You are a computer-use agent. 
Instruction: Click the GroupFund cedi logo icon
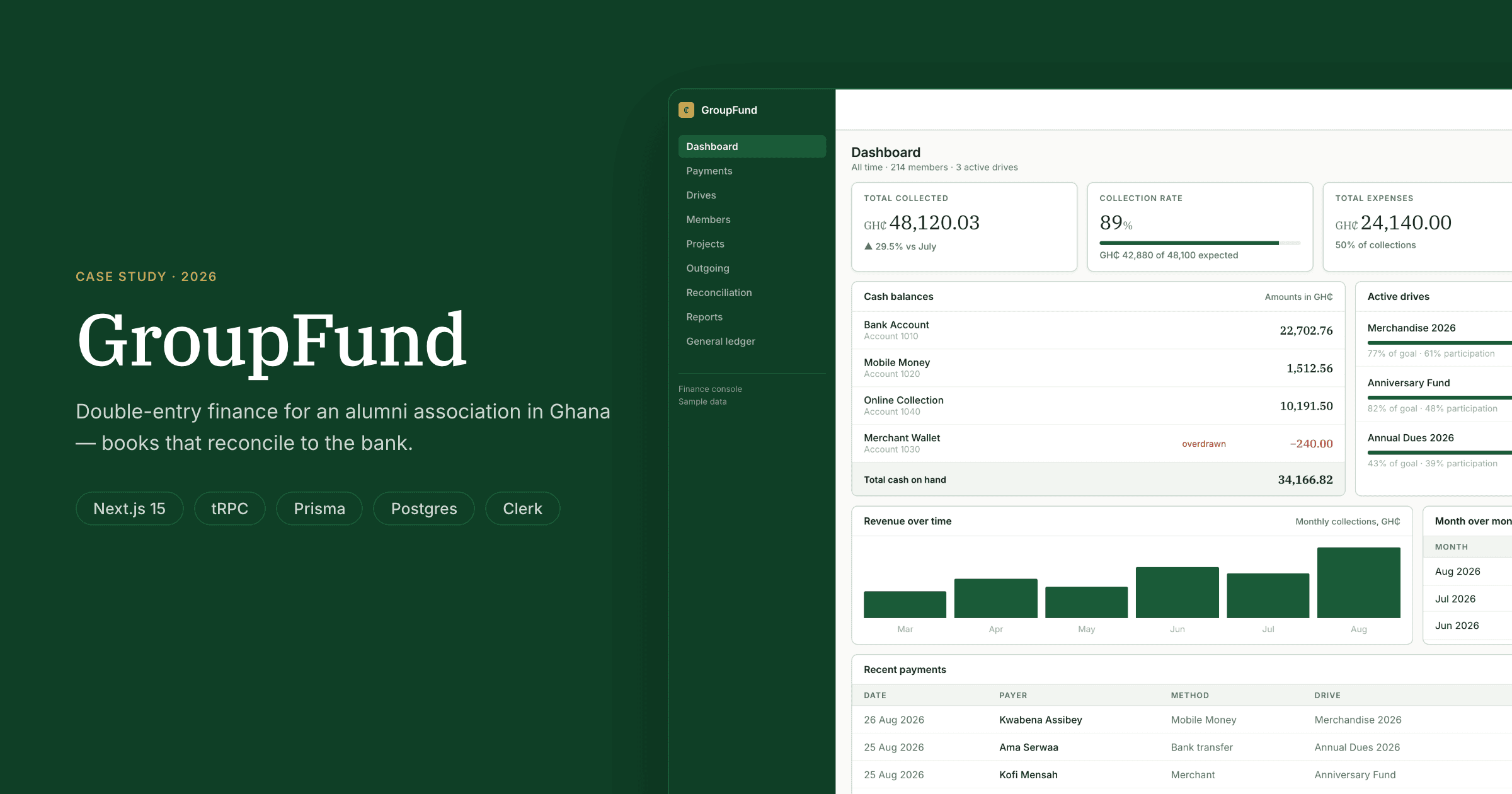tap(686, 110)
